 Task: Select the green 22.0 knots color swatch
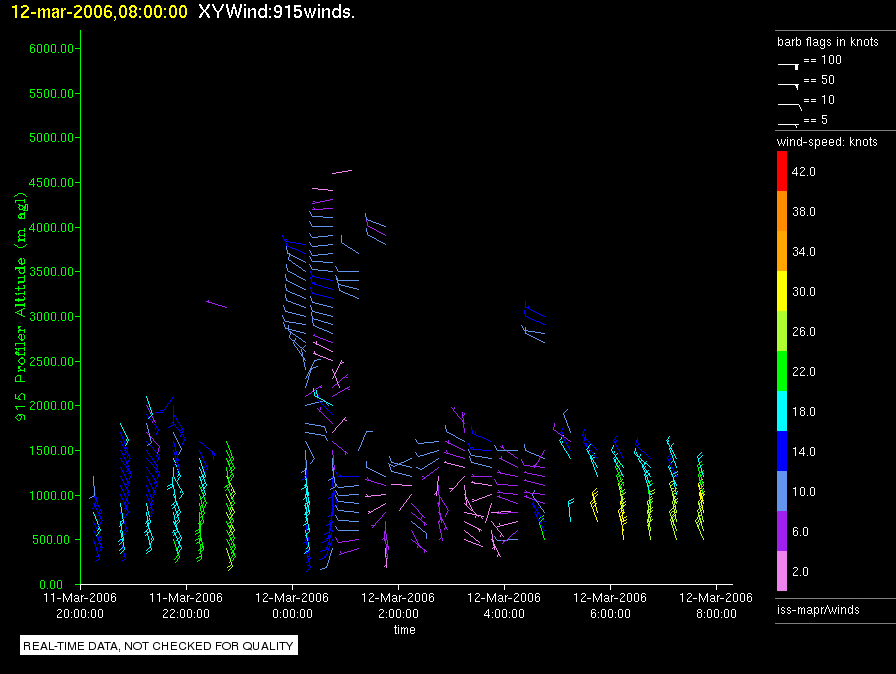tap(782, 371)
